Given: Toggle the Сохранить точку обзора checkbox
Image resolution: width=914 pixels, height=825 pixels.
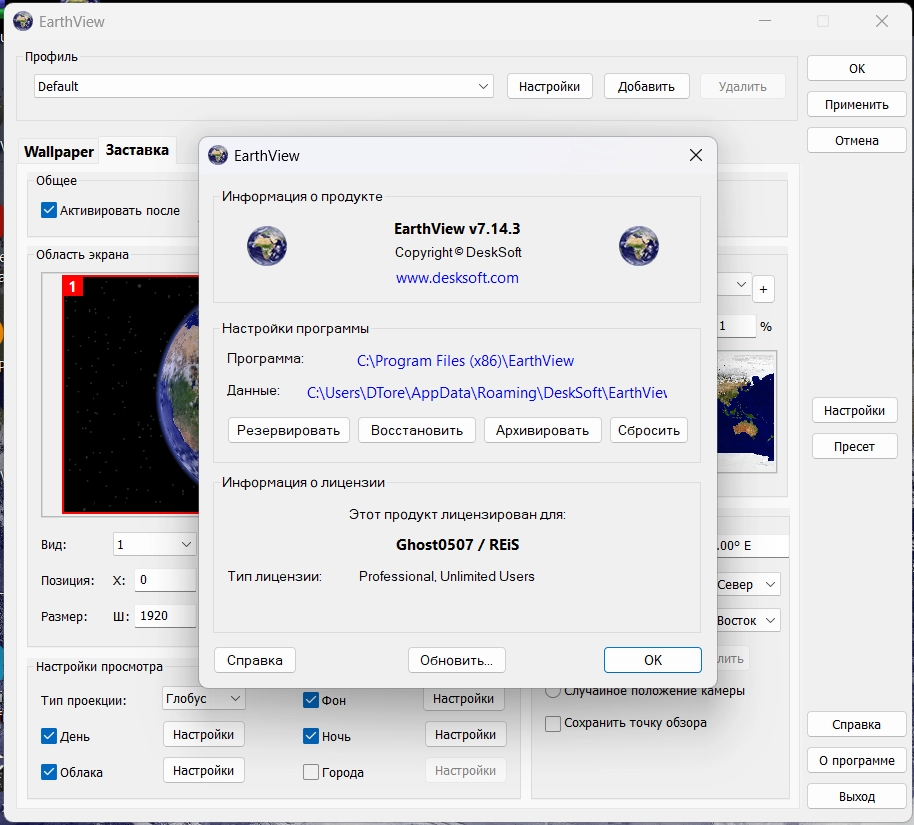Looking at the screenshot, I should [x=553, y=723].
